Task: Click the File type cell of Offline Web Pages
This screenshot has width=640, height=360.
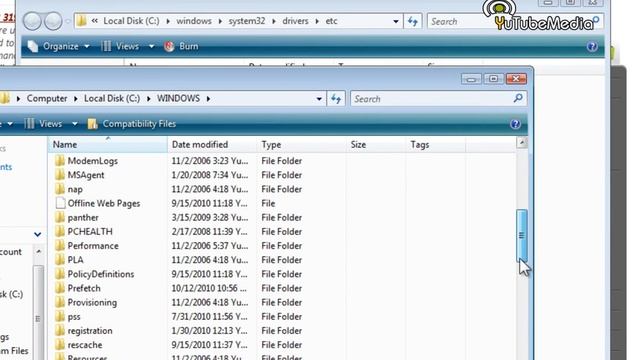Action: coord(268,203)
